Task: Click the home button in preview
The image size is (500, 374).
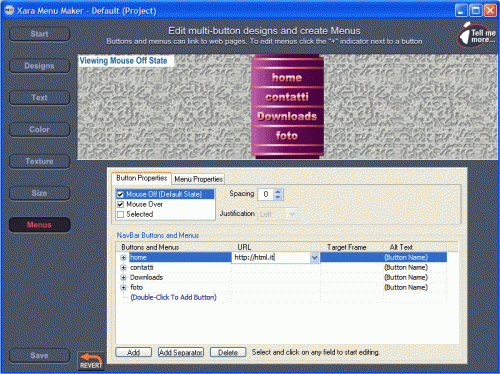Action: 287,78
